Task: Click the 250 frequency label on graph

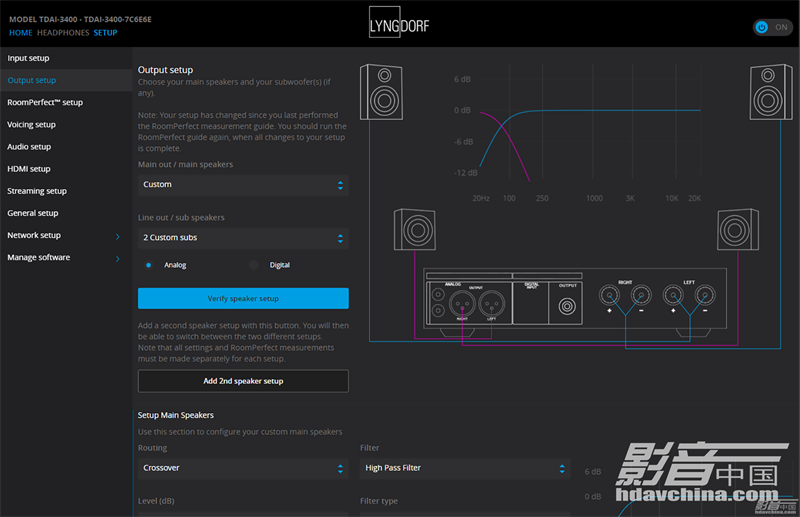Action: pos(542,198)
